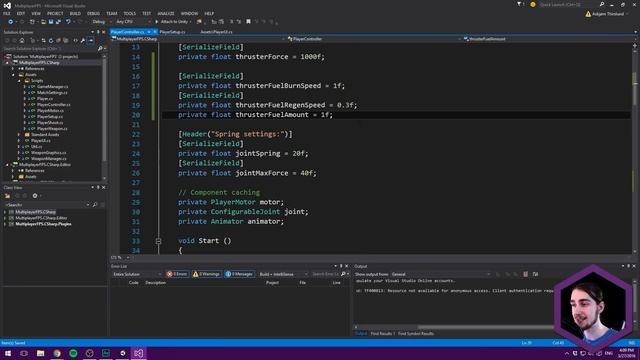Screen dimensions: 640x360
Task: Collapse the MultiplayerFPS.CSharp project node
Action: coord(7,62)
